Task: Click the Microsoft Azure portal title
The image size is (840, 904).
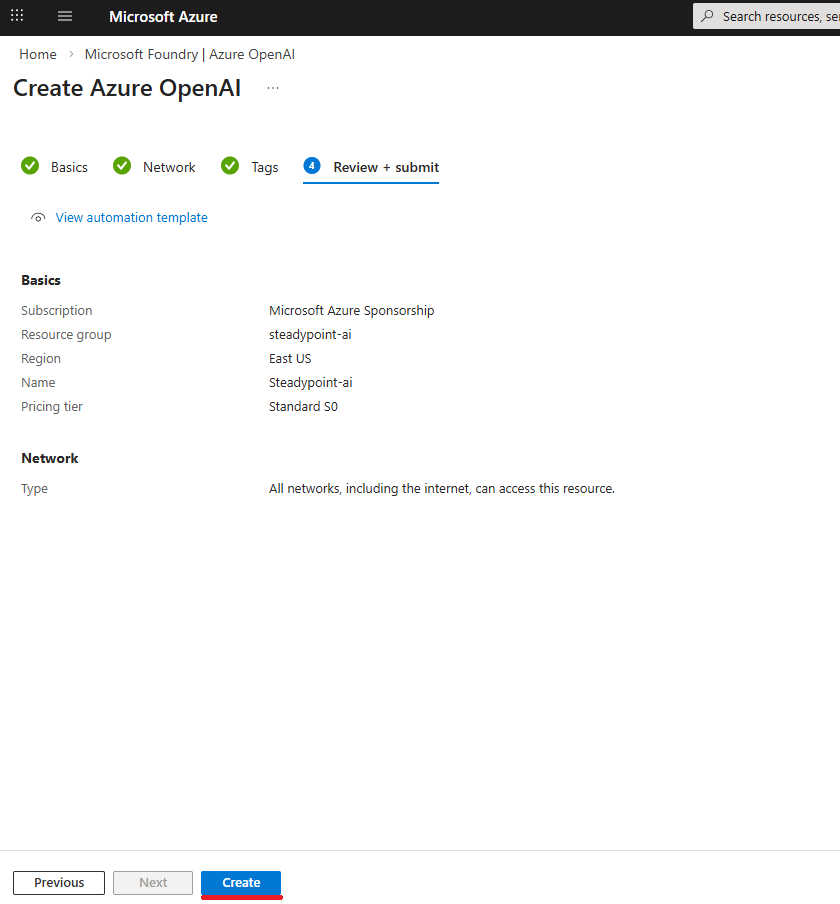Action: pyautogui.click(x=163, y=17)
